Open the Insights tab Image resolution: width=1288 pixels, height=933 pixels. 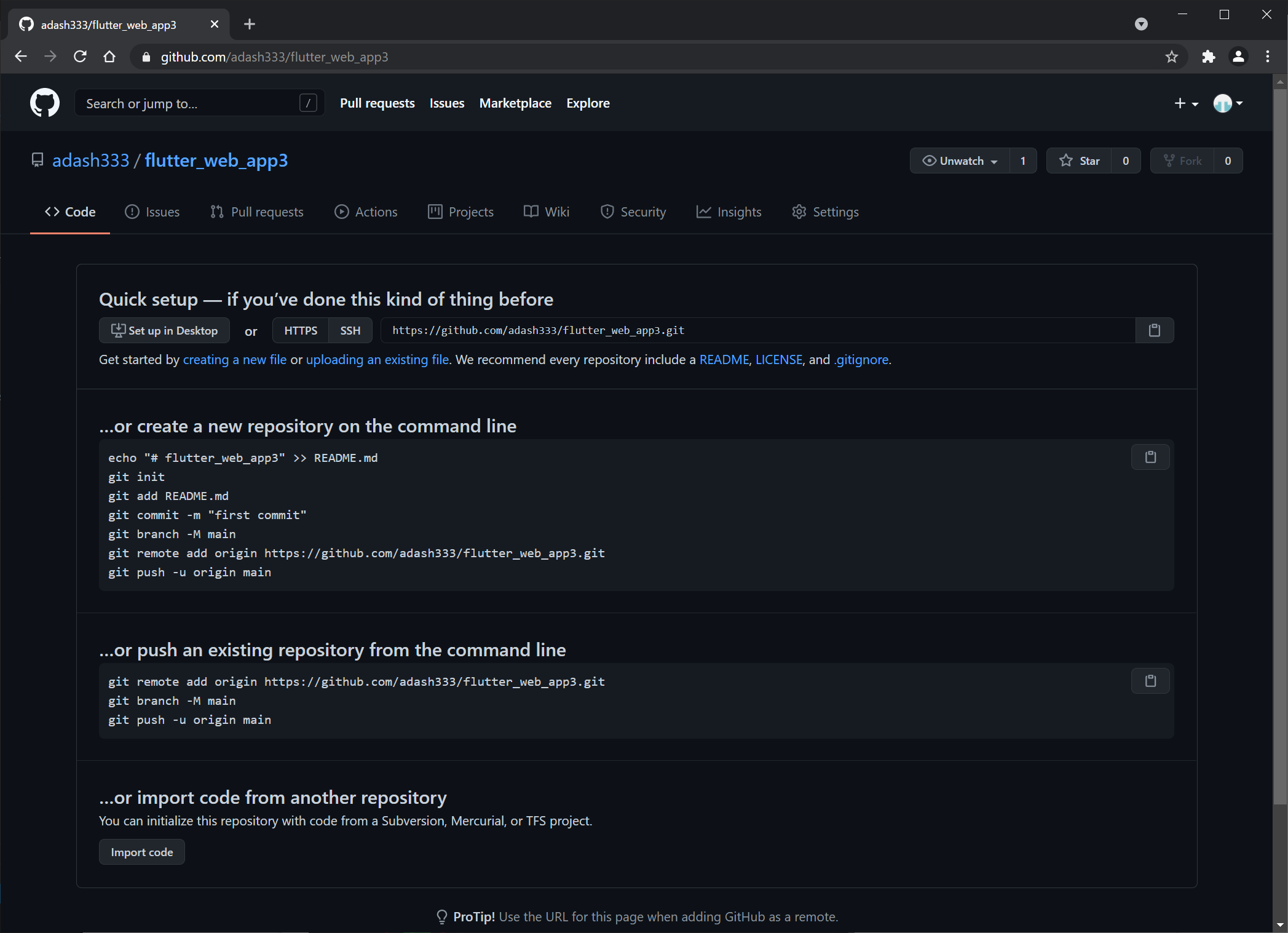coord(729,212)
